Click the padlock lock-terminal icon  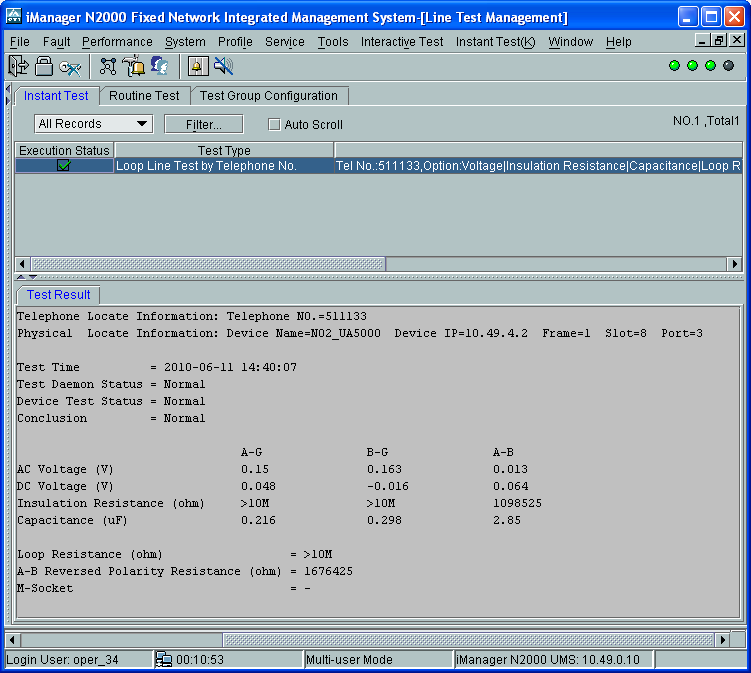pyautogui.click(x=44, y=66)
